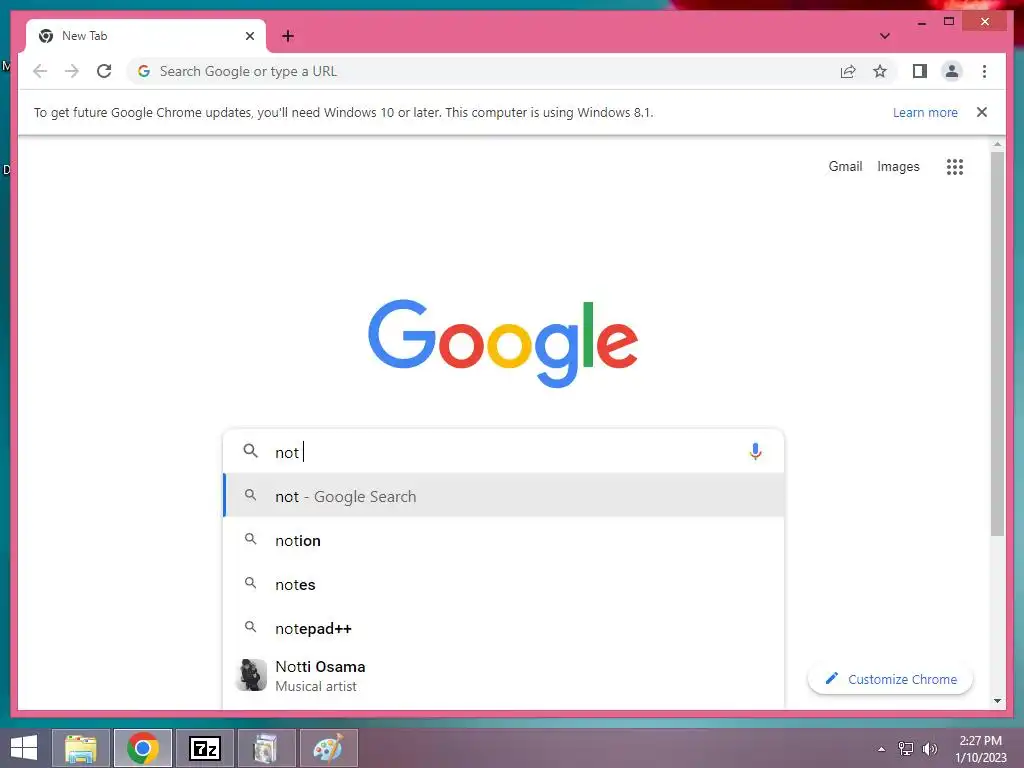1024x768 pixels.
Task: Click the search box containing "not"
Action: 503,451
